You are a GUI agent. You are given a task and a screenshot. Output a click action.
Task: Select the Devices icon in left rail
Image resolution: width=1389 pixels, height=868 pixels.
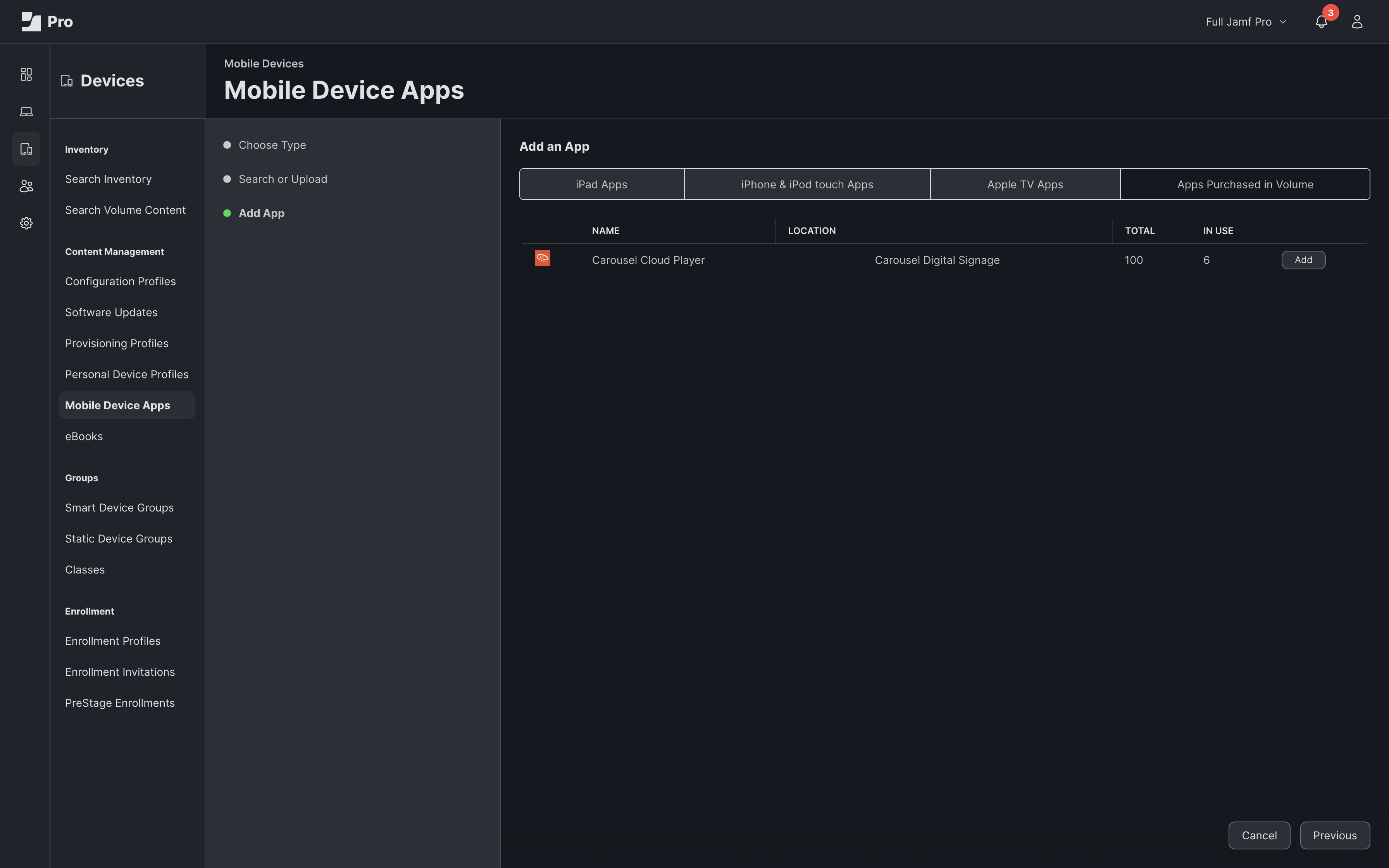click(x=26, y=149)
